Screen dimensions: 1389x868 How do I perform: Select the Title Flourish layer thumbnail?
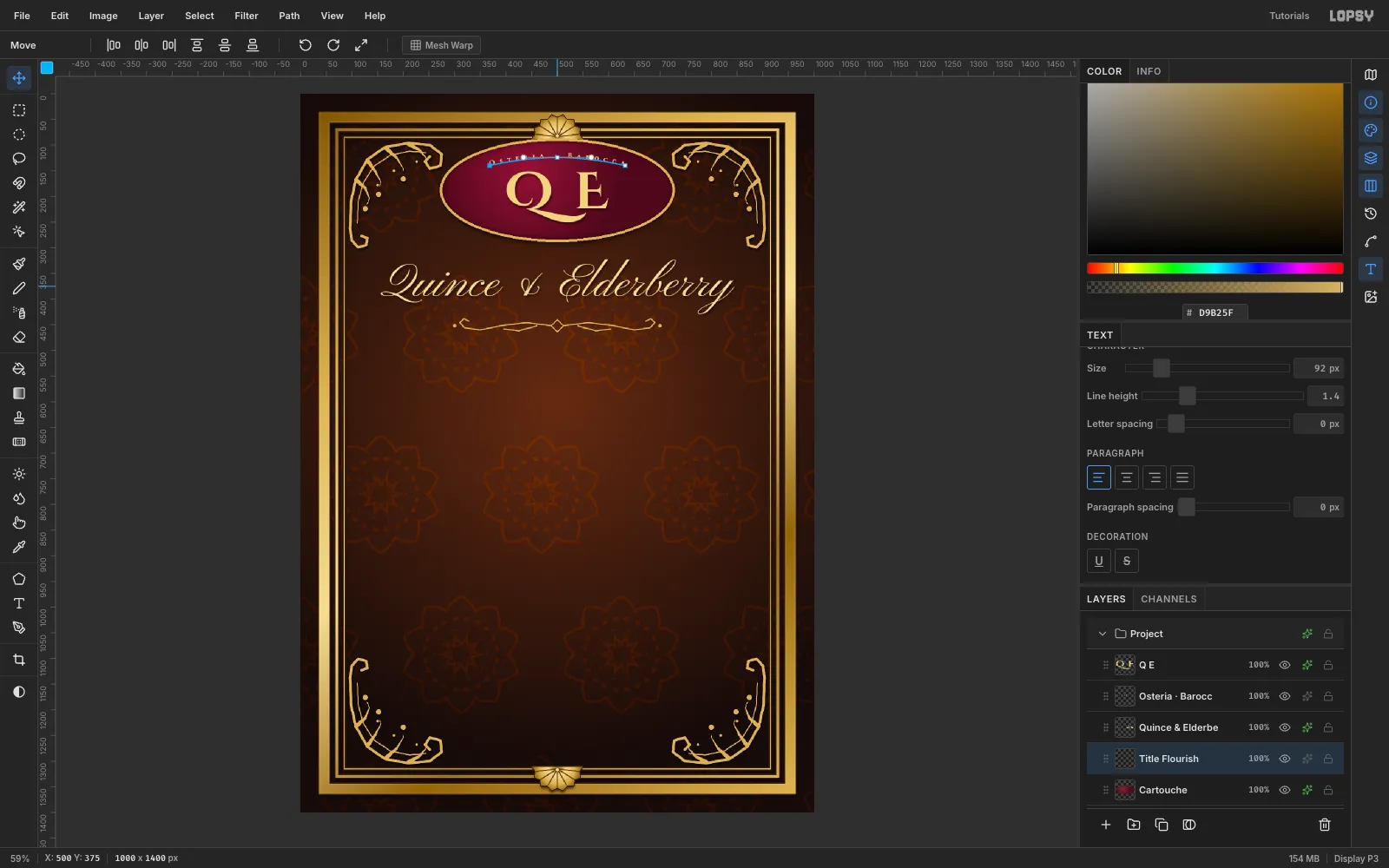(x=1125, y=759)
